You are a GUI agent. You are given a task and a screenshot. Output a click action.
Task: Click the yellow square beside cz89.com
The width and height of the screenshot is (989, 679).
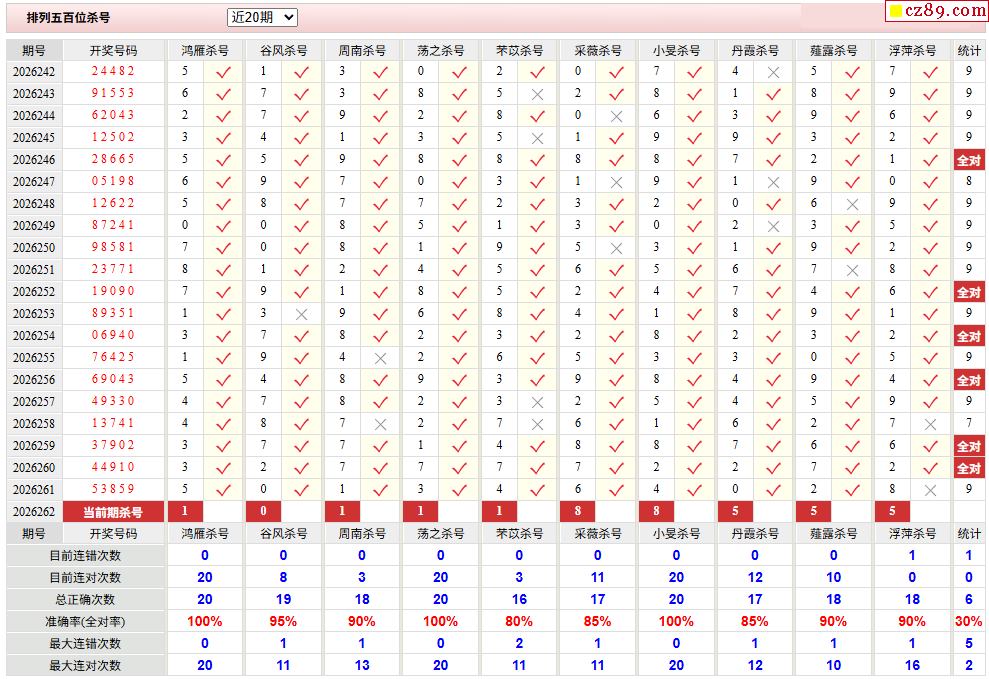[x=896, y=11]
